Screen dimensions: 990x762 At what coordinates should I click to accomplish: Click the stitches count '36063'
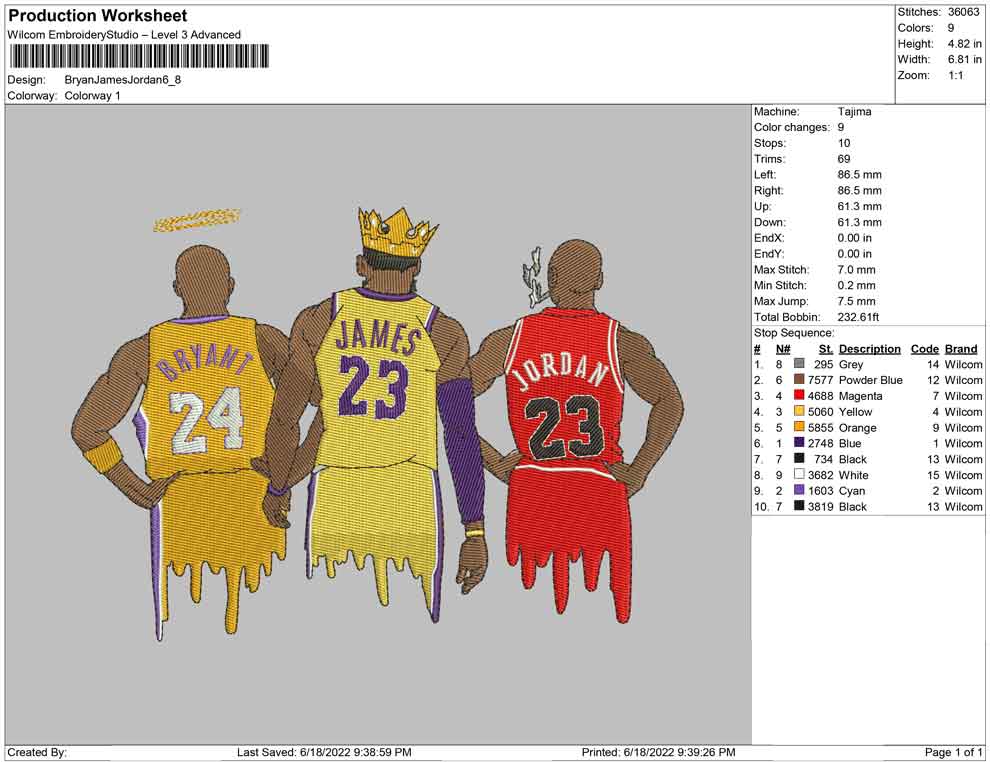(964, 12)
